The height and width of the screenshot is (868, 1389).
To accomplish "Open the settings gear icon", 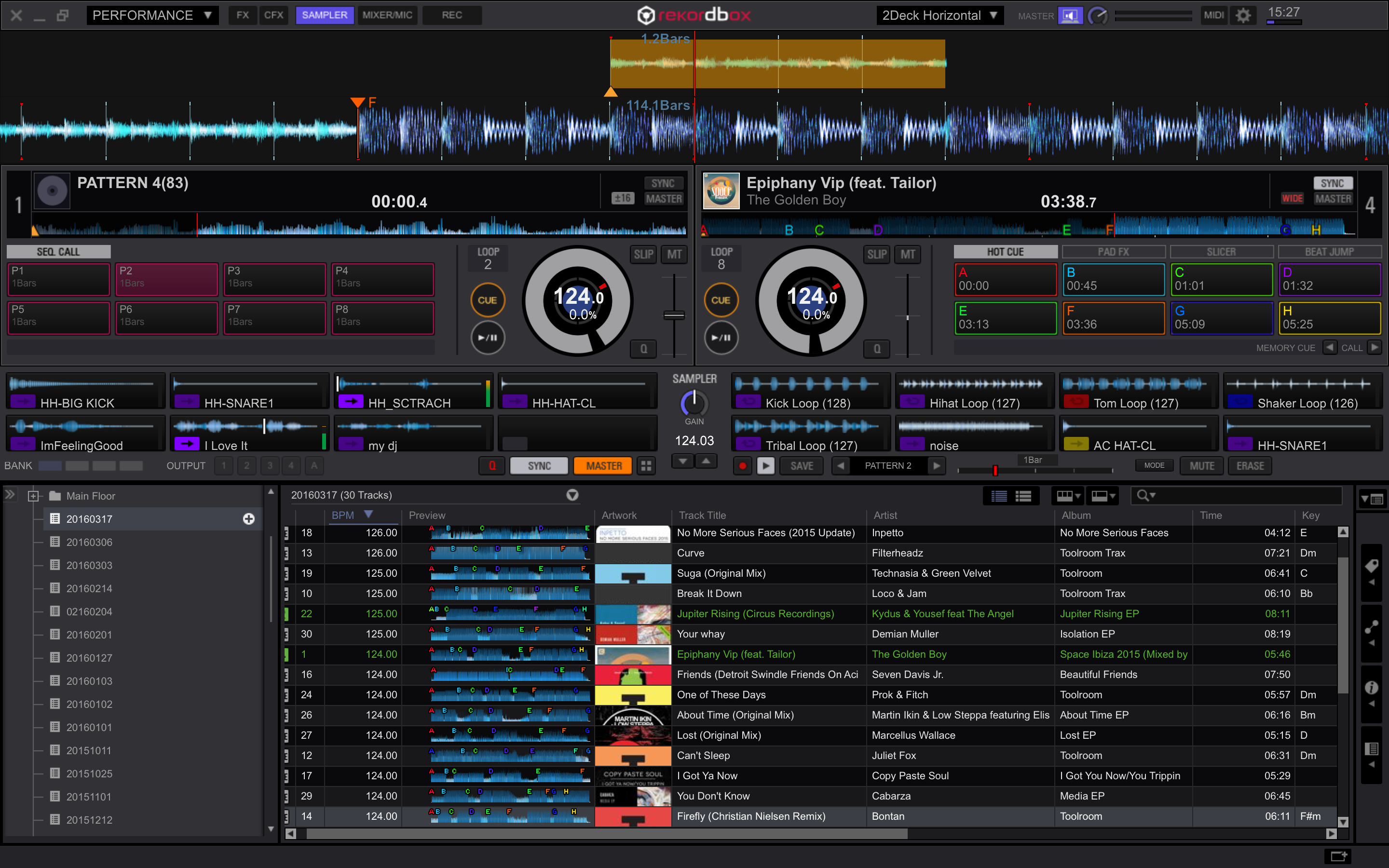I will 1243,15.
